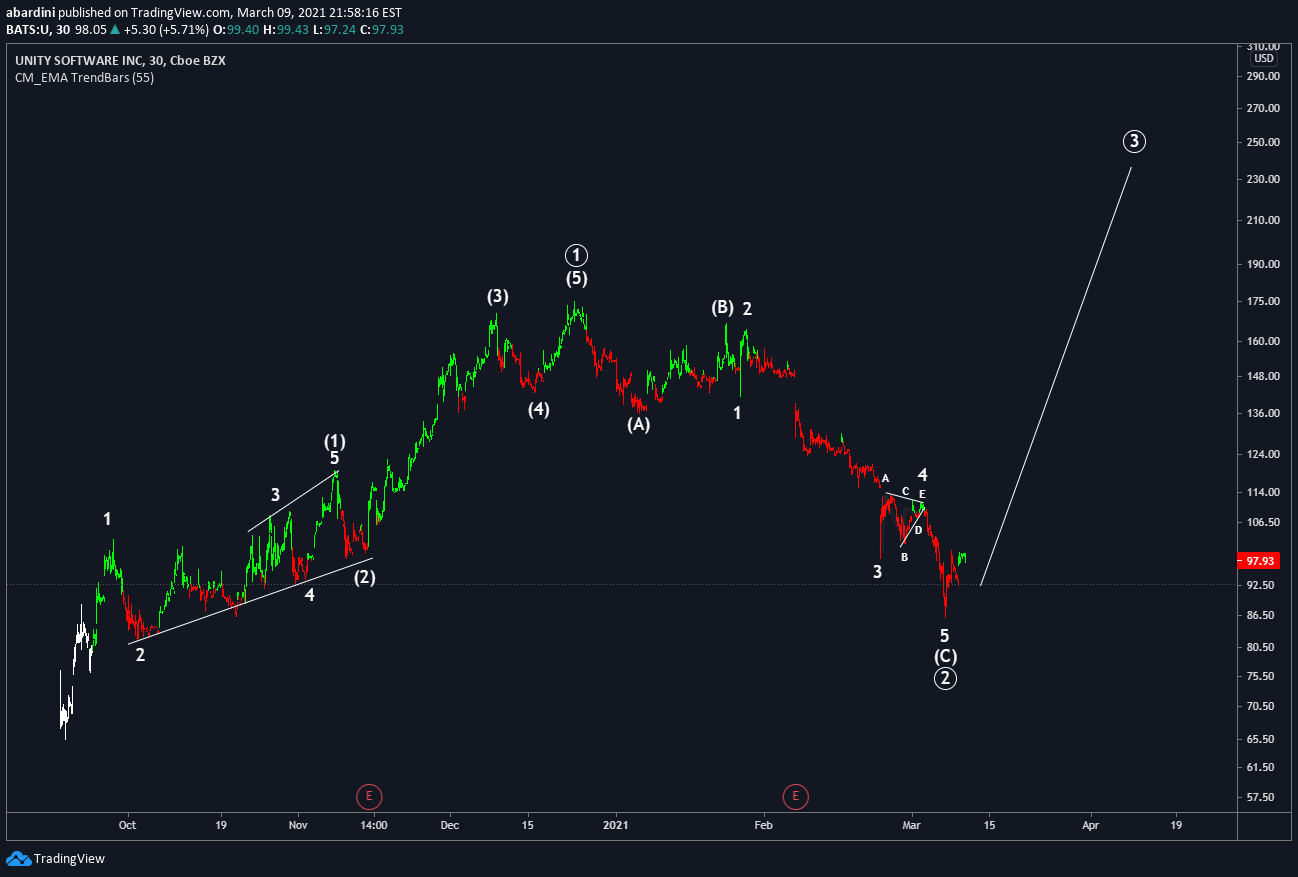Select the (C) wave label
Image resolution: width=1298 pixels, height=877 pixels.
(946, 656)
